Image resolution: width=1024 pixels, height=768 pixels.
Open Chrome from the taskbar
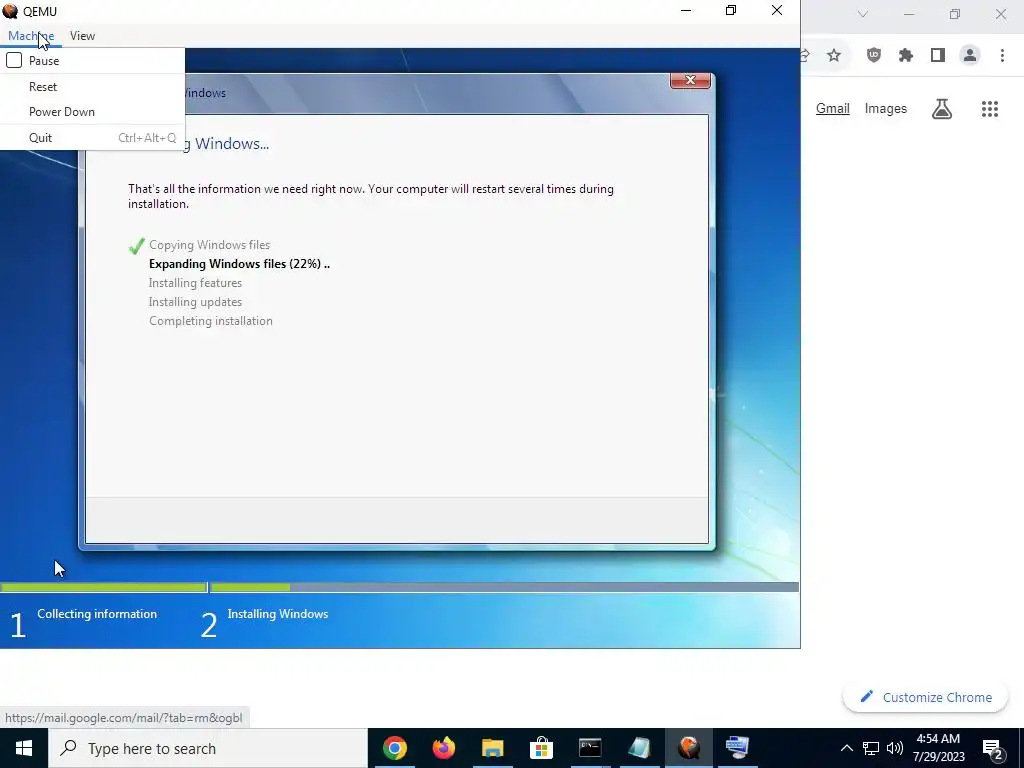(x=394, y=748)
